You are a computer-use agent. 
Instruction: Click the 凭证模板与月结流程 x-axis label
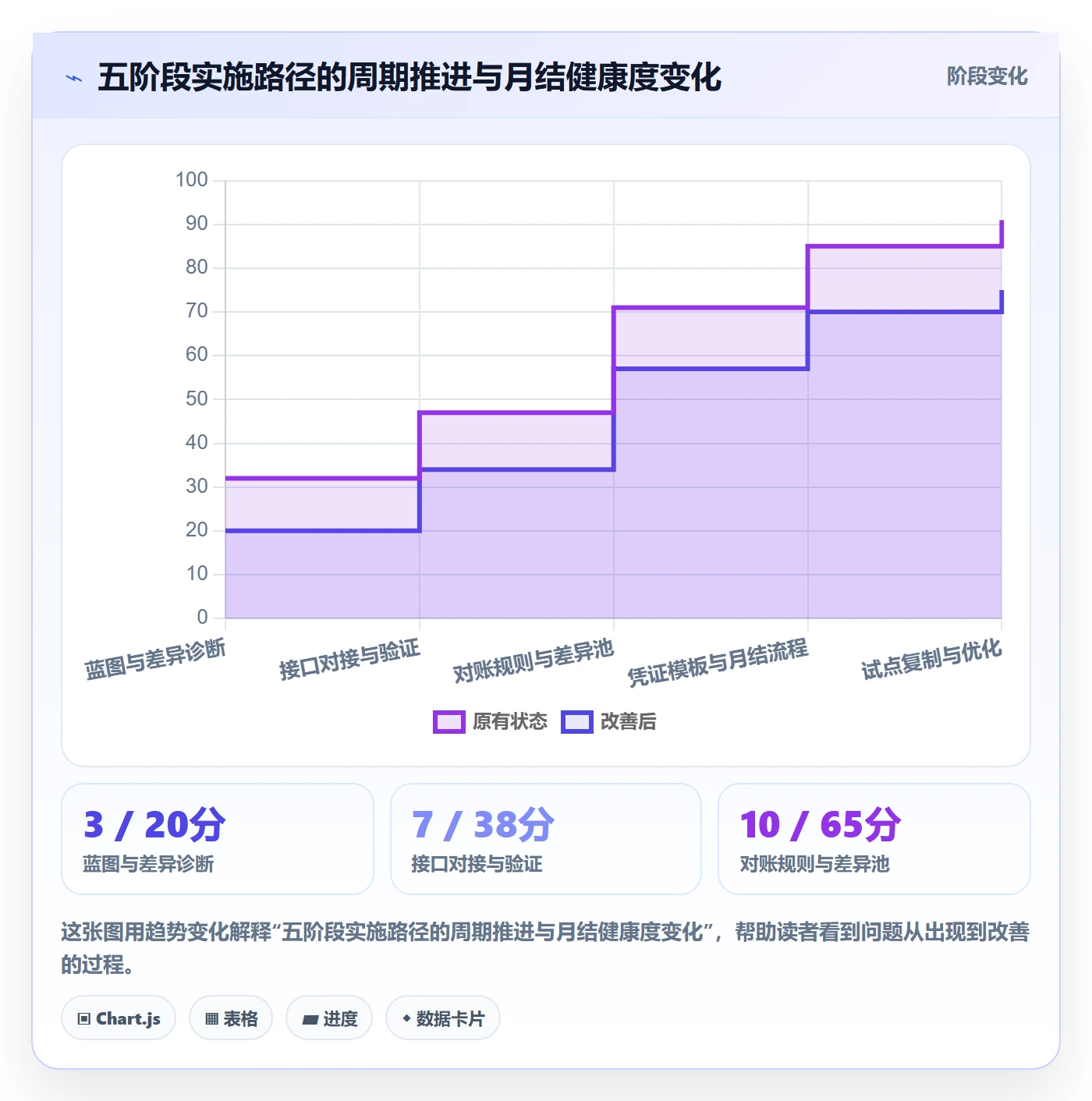point(718,663)
